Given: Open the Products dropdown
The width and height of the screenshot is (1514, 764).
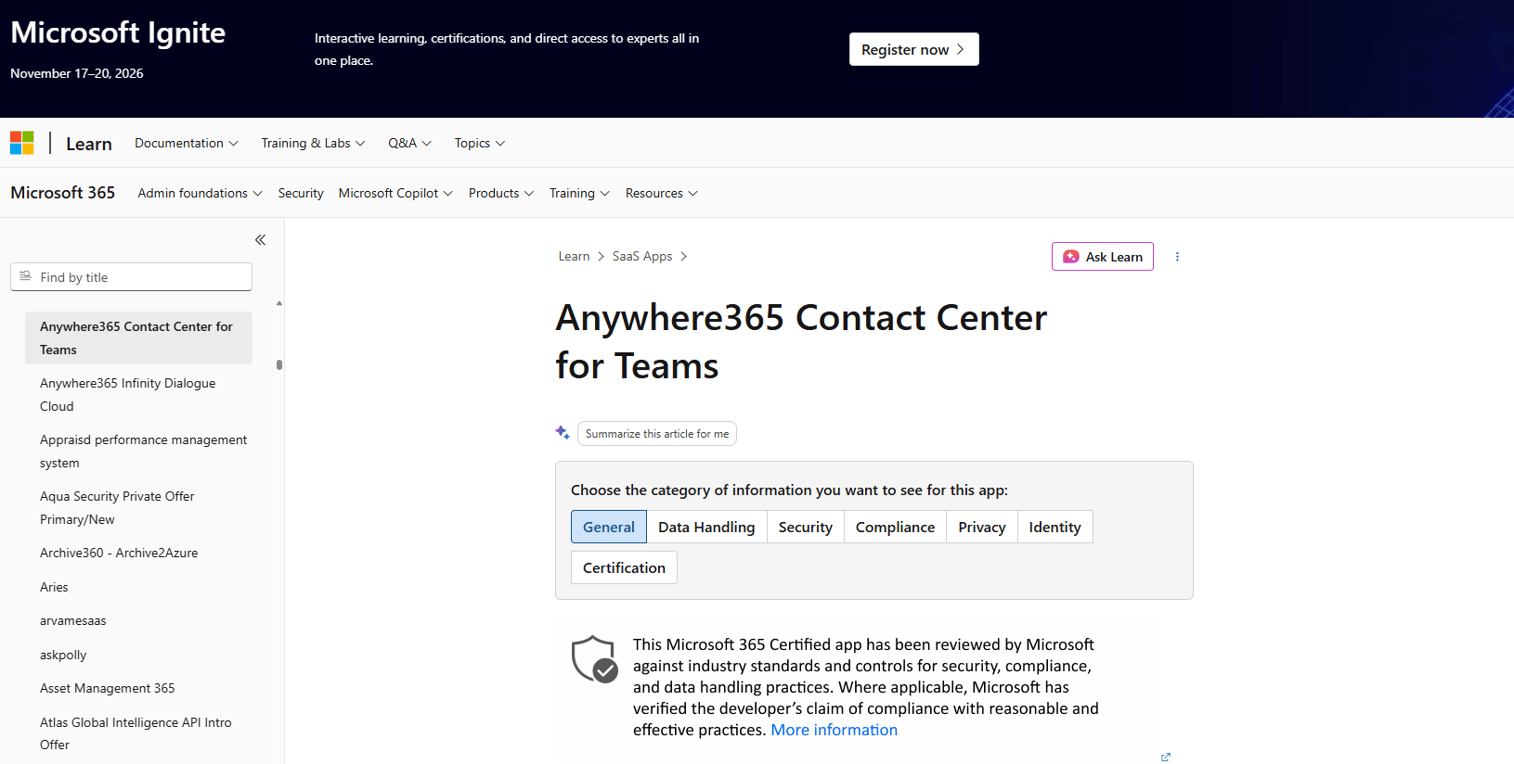Looking at the screenshot, I should (501, 193).
